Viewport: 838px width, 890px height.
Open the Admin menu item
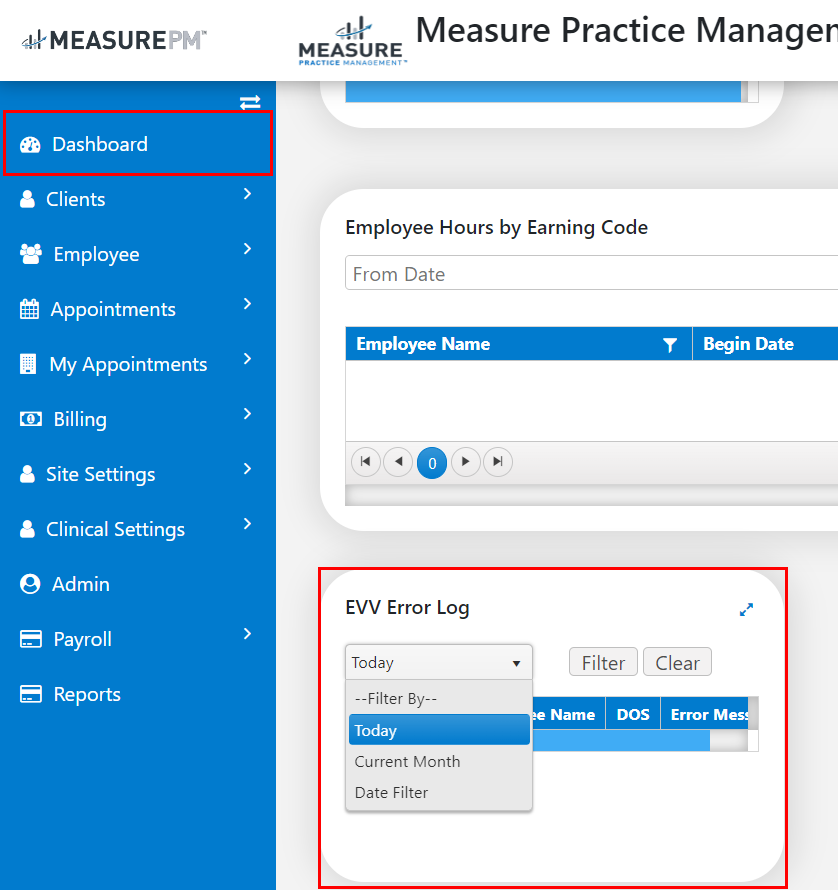coord(138,584)
